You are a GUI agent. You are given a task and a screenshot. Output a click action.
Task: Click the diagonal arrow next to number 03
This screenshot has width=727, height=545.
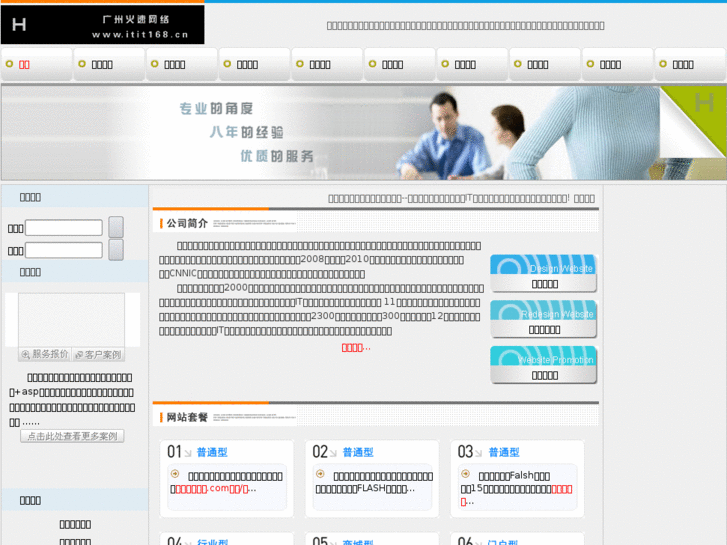tap(478, 453)
